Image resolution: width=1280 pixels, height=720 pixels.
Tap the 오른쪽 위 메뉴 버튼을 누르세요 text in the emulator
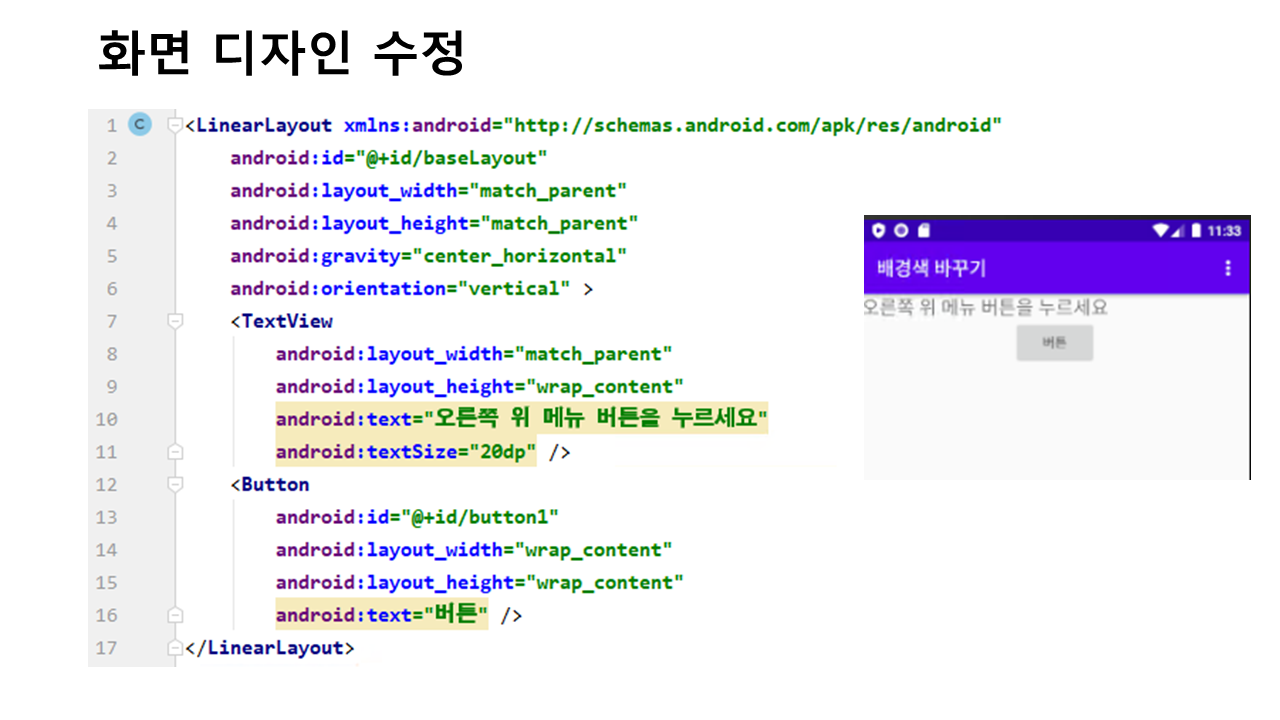pos(986,307)
